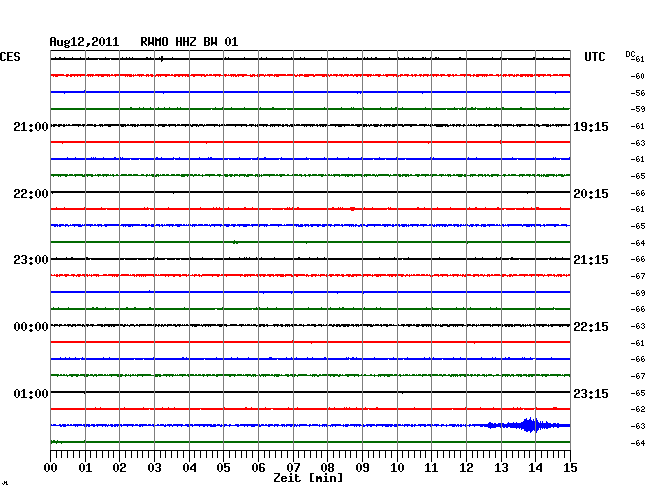The image size is (650, 494).
Task: Click minute tick label 05
Action: click(223, 467)
